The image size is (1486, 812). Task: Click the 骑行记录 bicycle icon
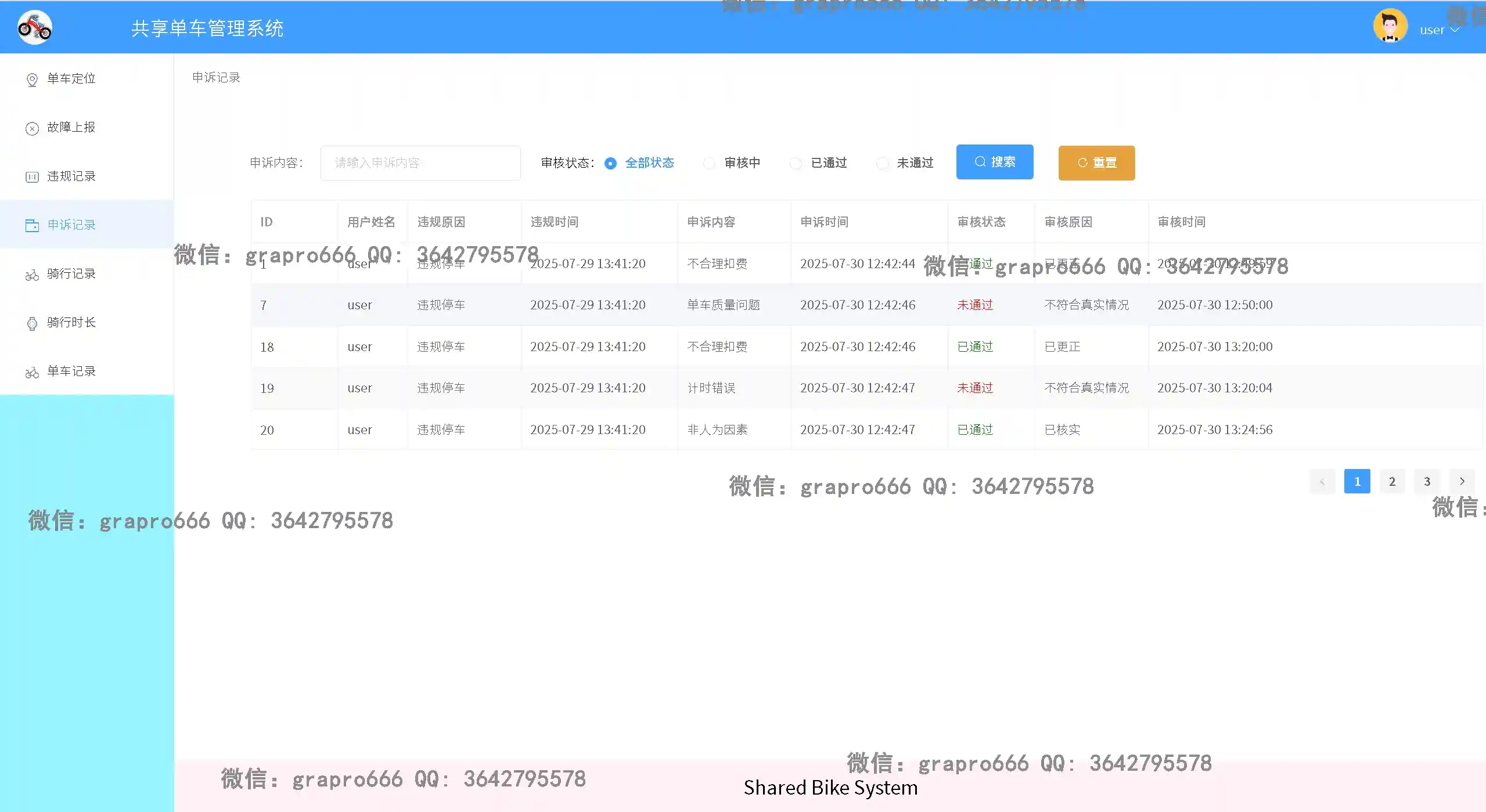[x=32, y=275]
